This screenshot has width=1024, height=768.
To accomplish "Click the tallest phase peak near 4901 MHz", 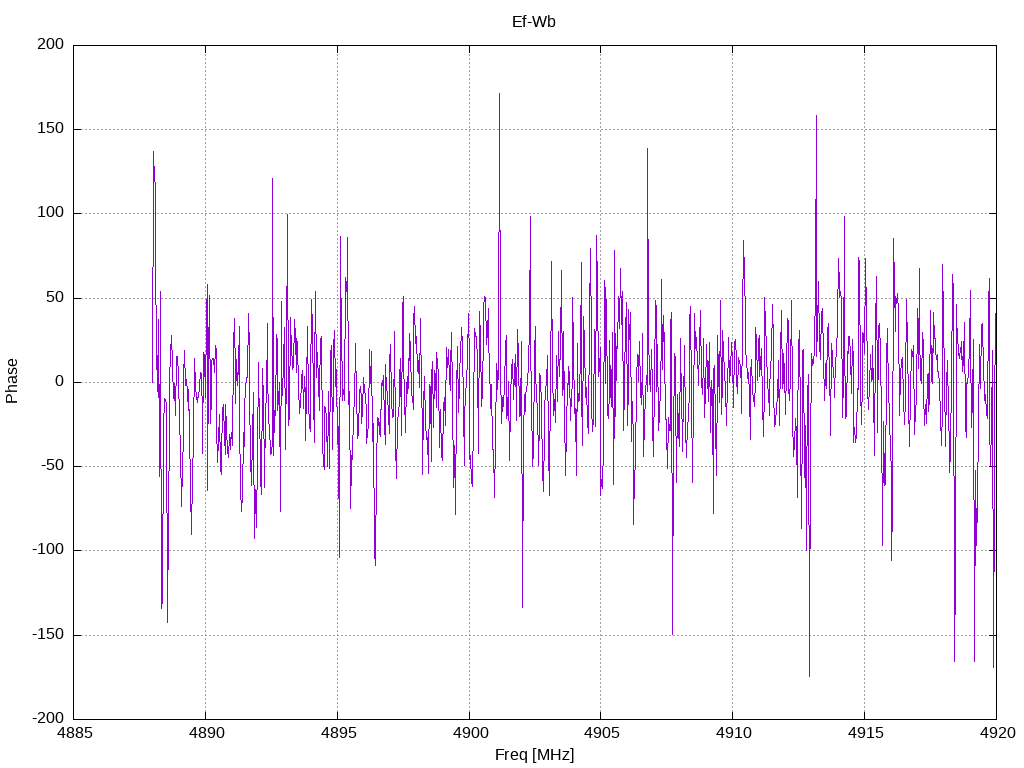I will [500, 95].
